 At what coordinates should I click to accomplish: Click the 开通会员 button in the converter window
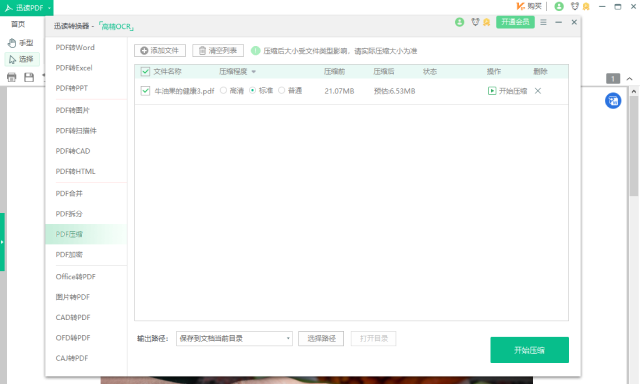tap(515, 22)
